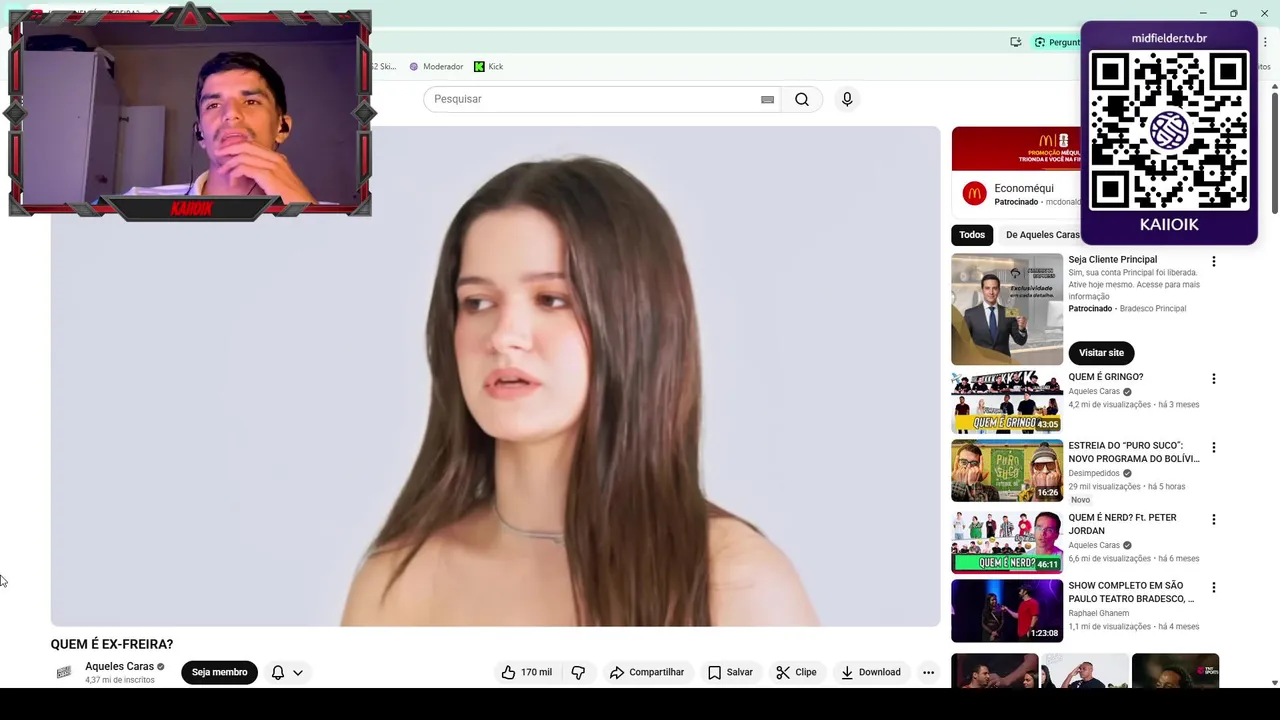Open Bradesco ad thumbnail
The image size is (1280, 720).
[x=1007, y=309]
